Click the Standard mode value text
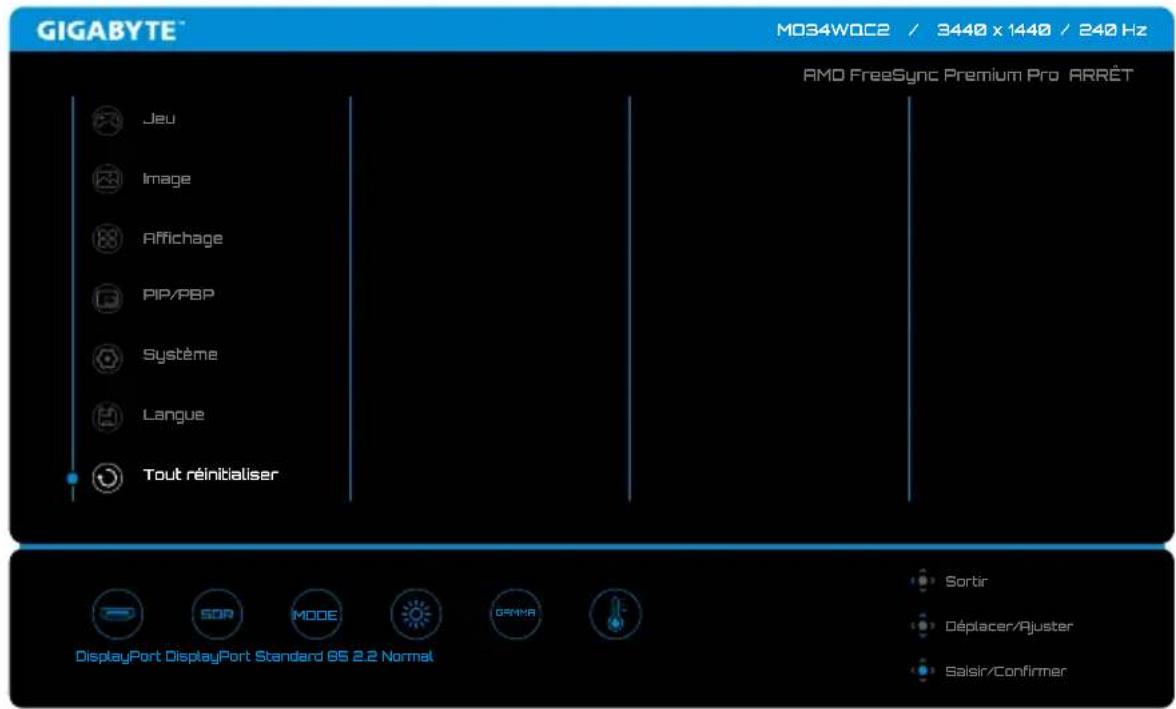1176x709 pixels. click(289, 656)
